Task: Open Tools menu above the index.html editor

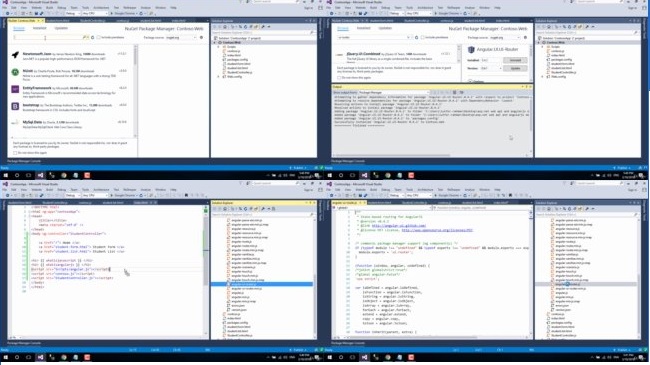Action: click(x=85, y=190)
